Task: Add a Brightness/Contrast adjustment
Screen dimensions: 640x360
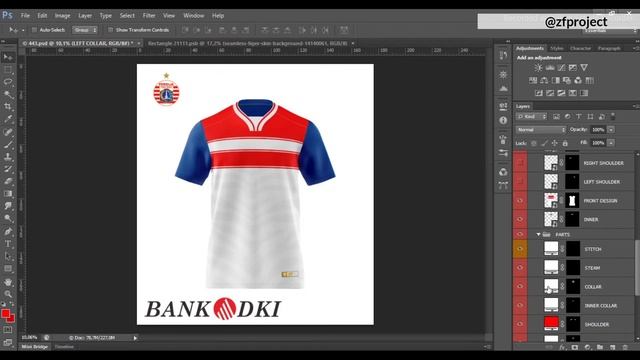Action: pos(538,68)
